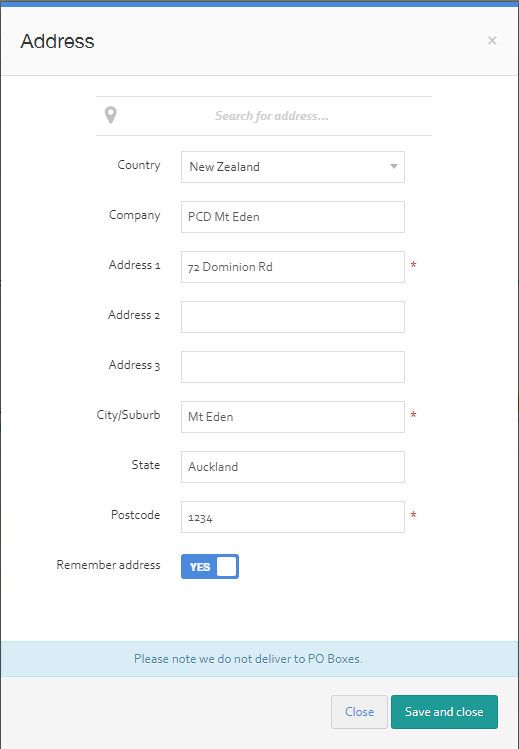Open the Country dropdown showing New Zealand

click(x=293, y=167)
